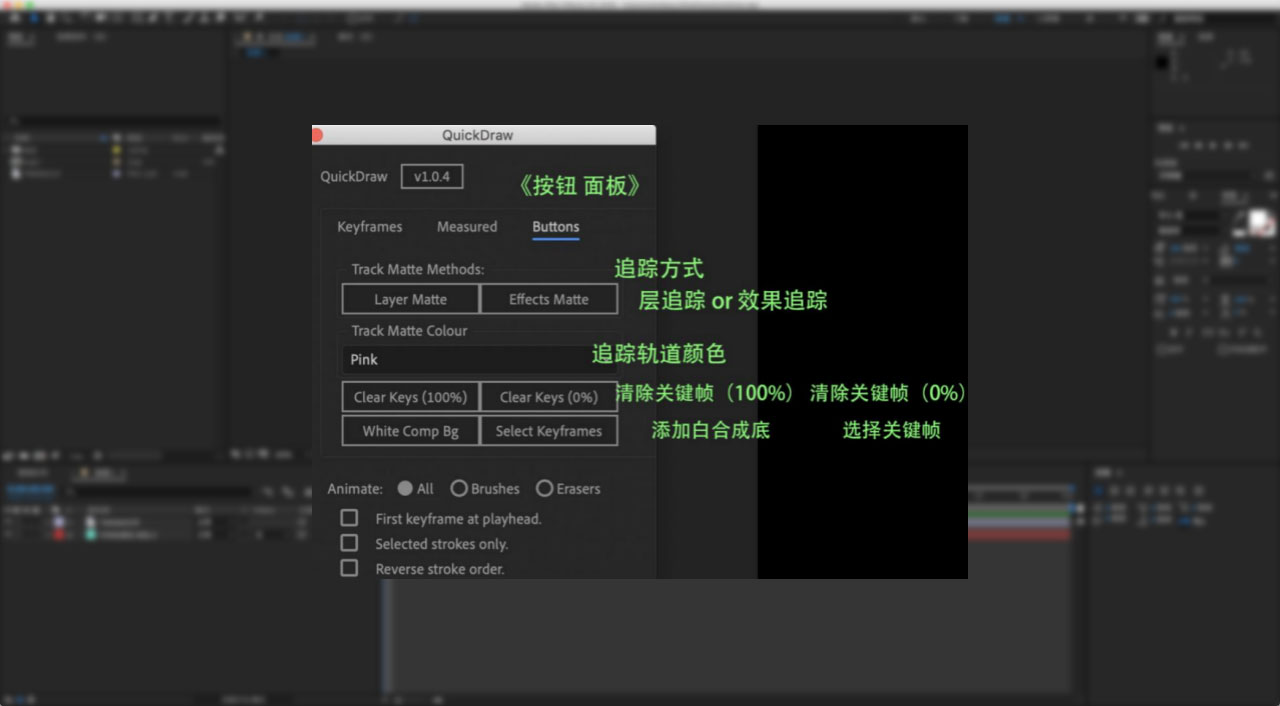1280x706 pixels.
Task: Choose the Layer Matte method
Action: coord(411,299)
